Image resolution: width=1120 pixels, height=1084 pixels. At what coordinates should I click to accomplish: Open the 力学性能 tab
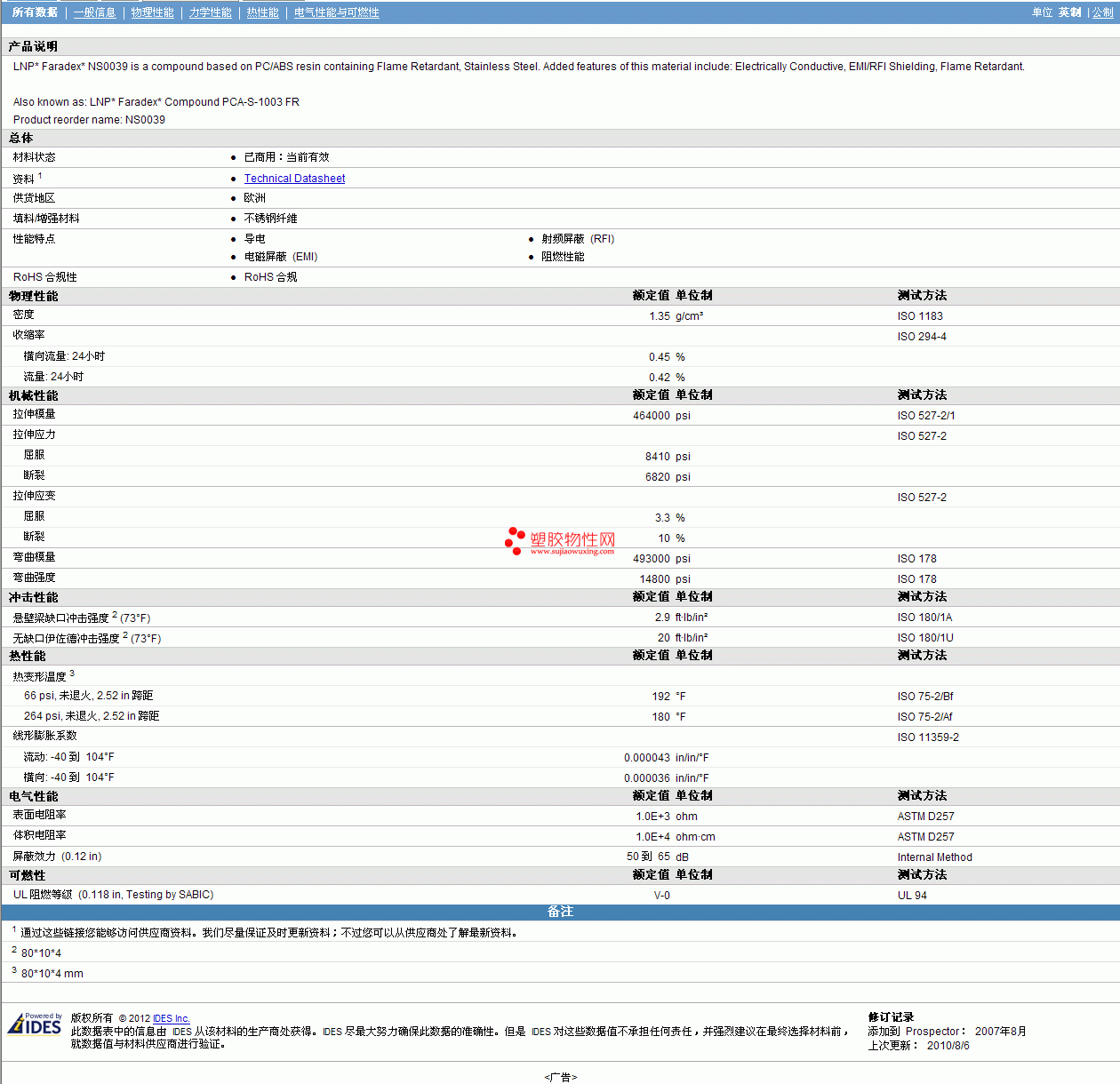pyautogui.click(x=210, y=12)
